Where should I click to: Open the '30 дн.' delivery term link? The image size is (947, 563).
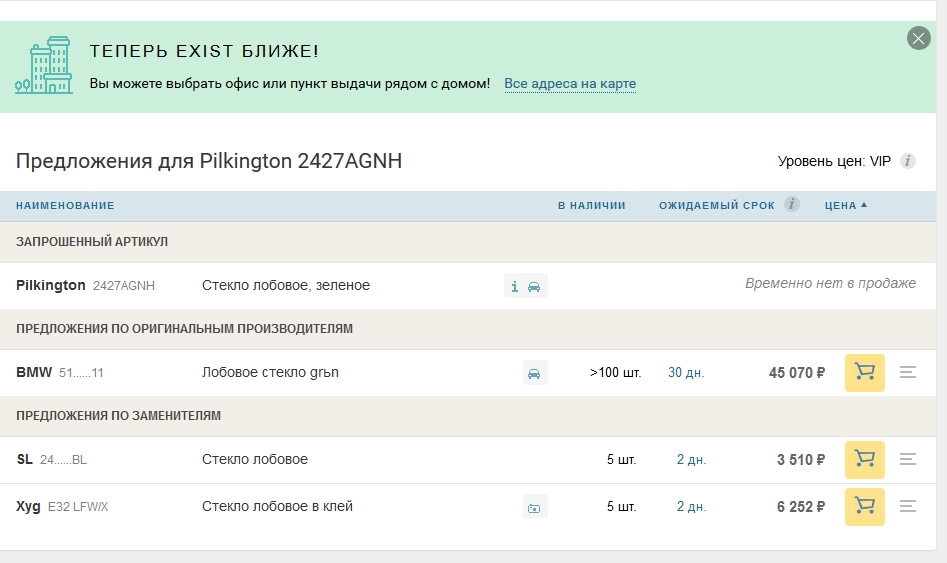pos(686,373)
